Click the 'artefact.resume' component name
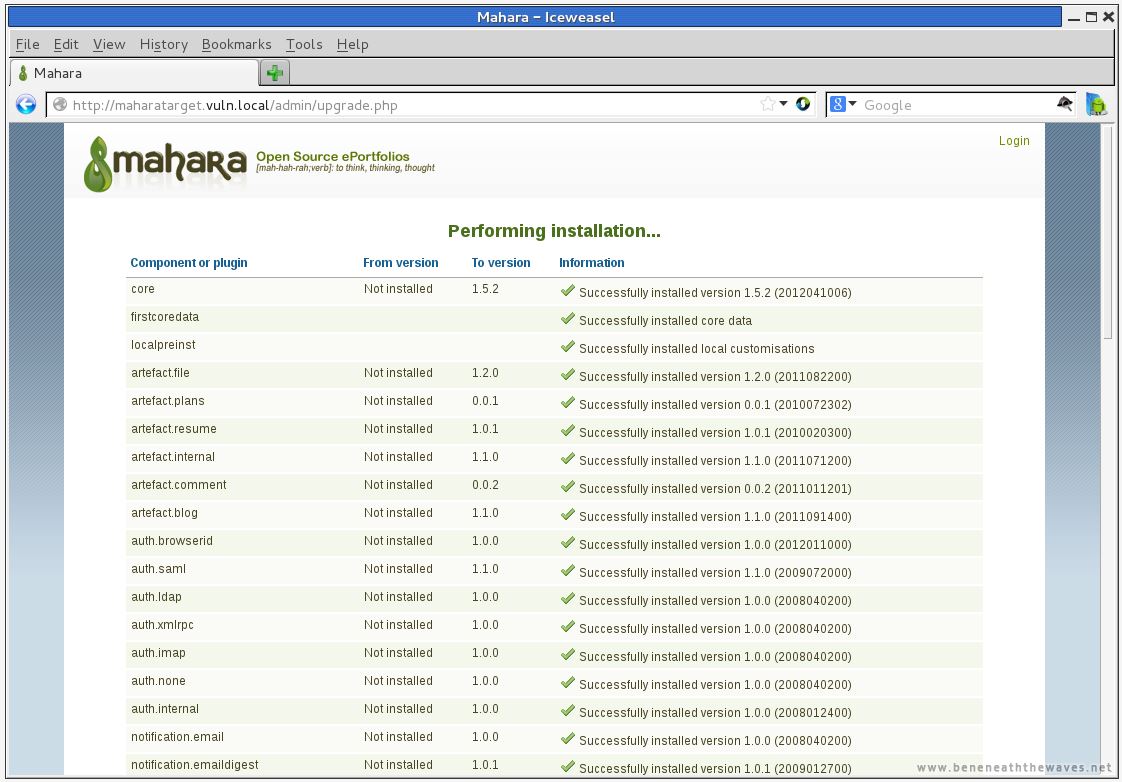1122x782 pixels. click(x=174, y=429)
